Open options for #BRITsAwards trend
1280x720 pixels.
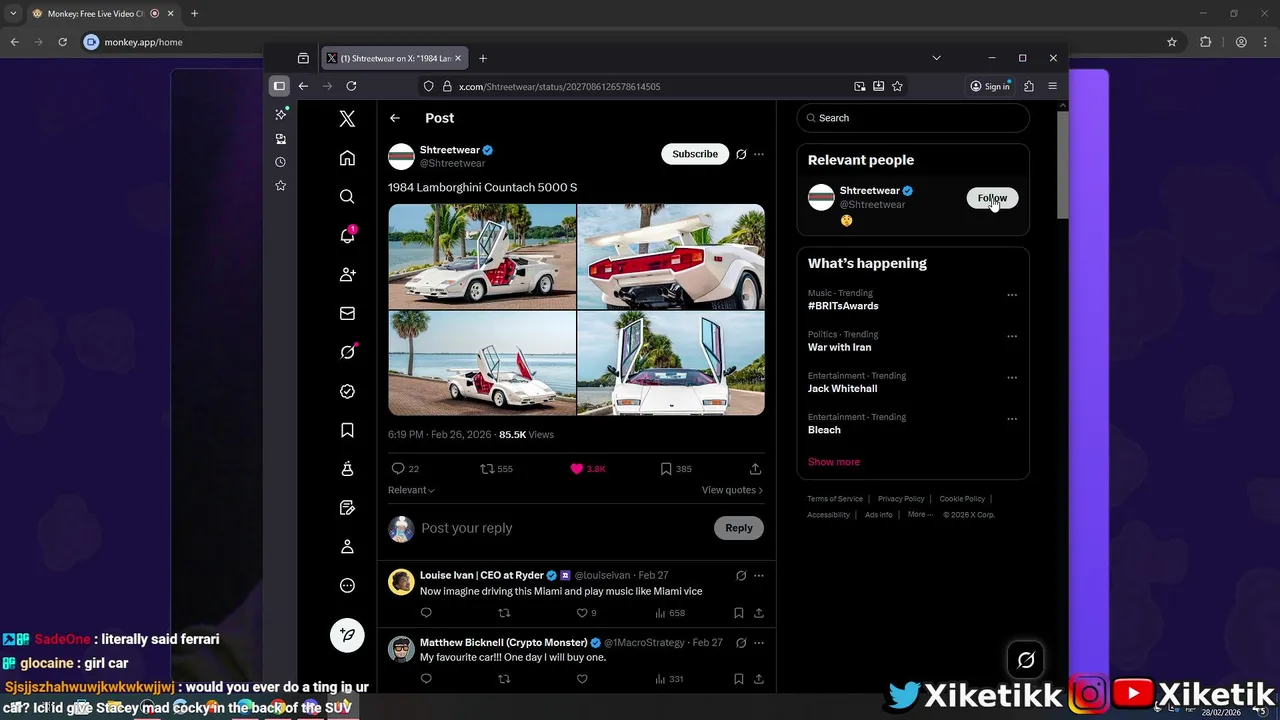pyautogui.click(x=1012, y=295)
